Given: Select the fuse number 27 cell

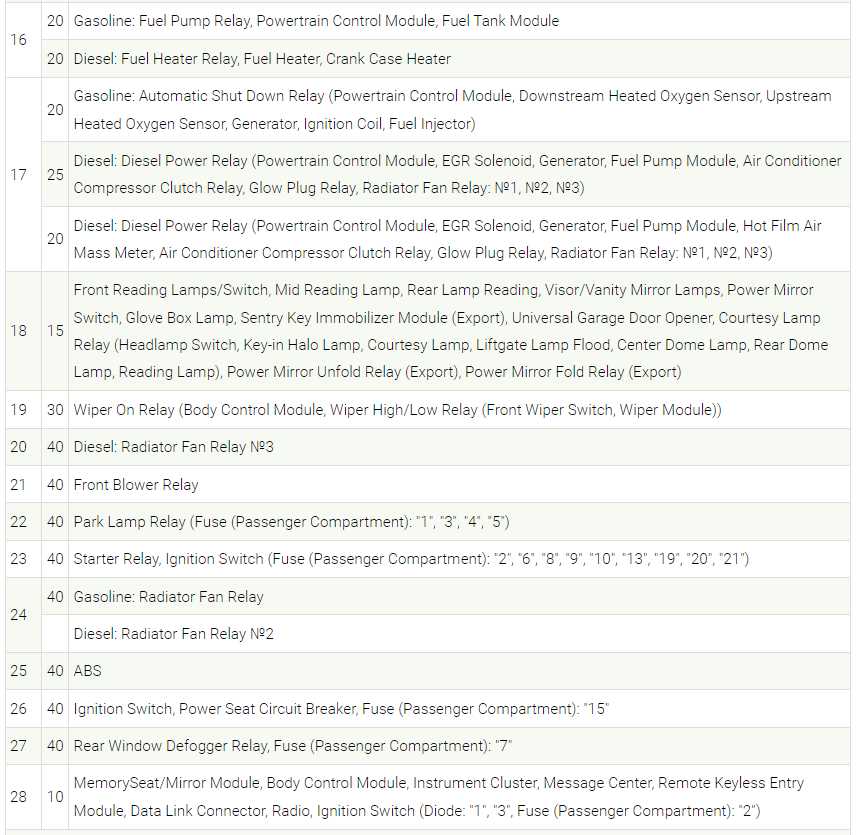Looking at the screenshot, I should [24, 746].
